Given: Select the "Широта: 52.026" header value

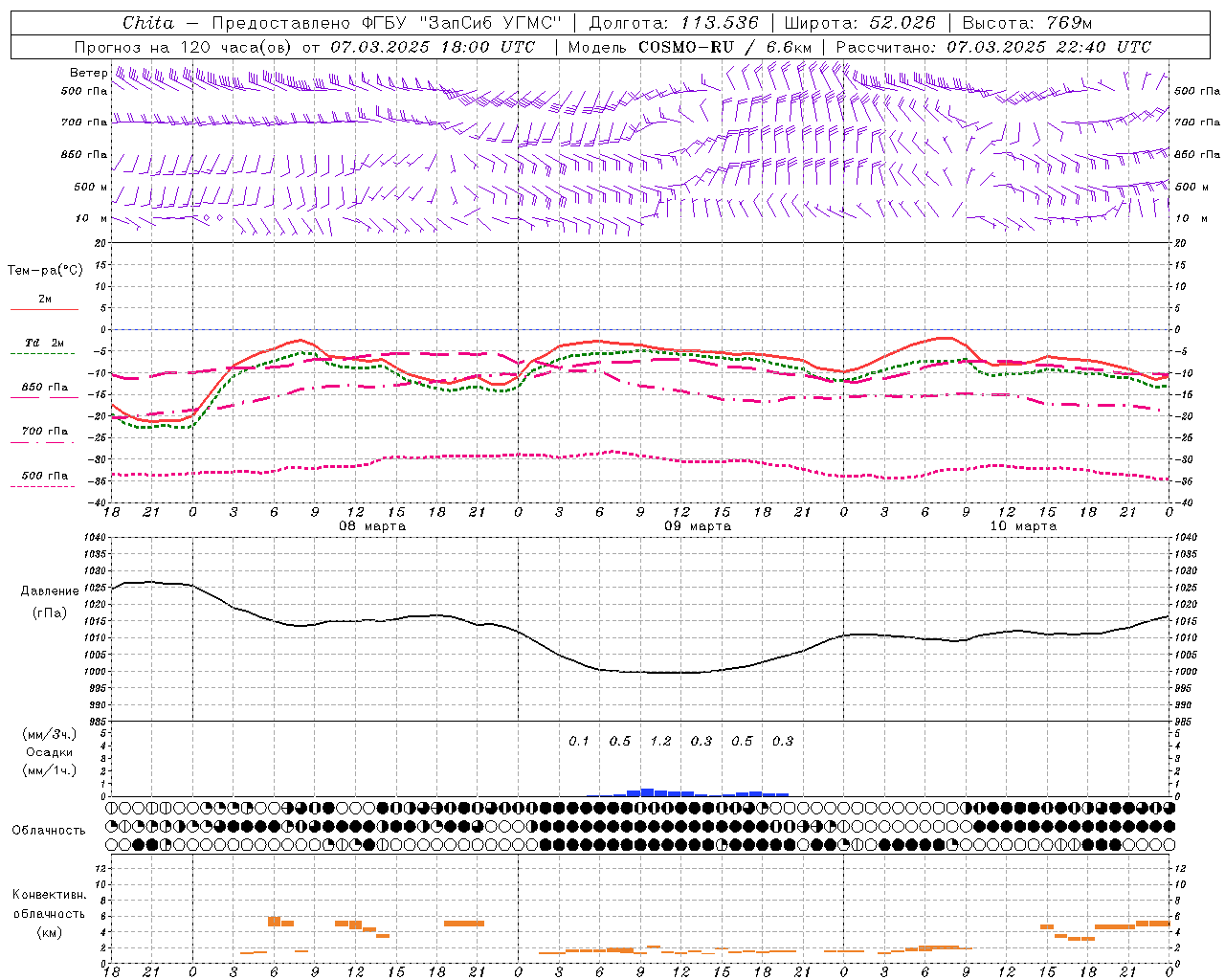Looking at the screenshot, I should (x=859, y=23).
